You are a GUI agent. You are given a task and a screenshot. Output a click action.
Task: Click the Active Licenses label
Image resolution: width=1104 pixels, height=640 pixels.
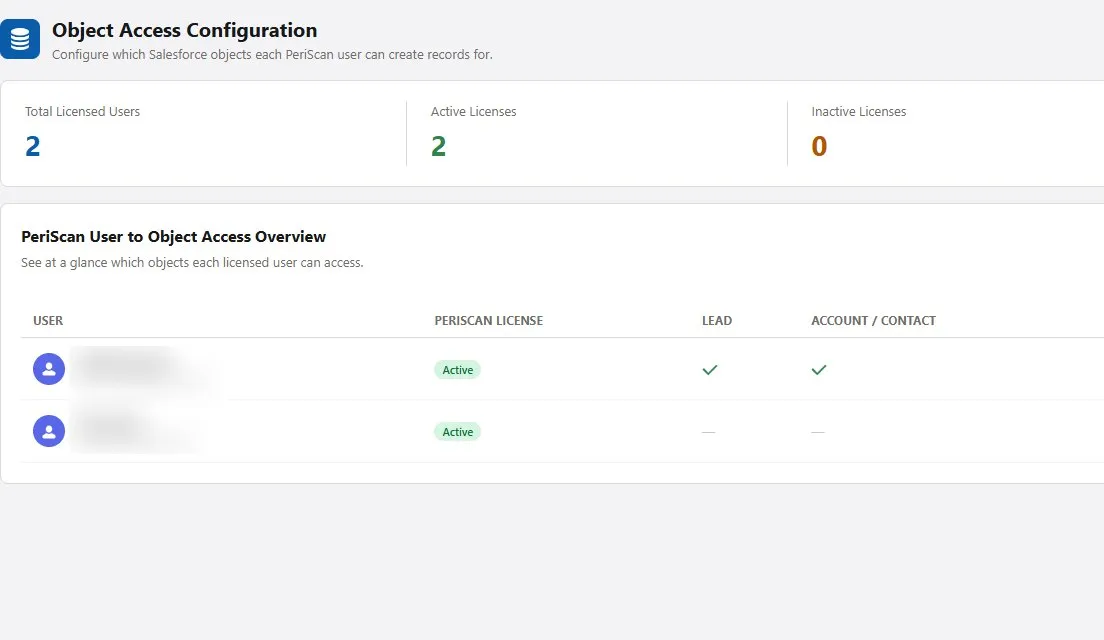tap(473, 111)
